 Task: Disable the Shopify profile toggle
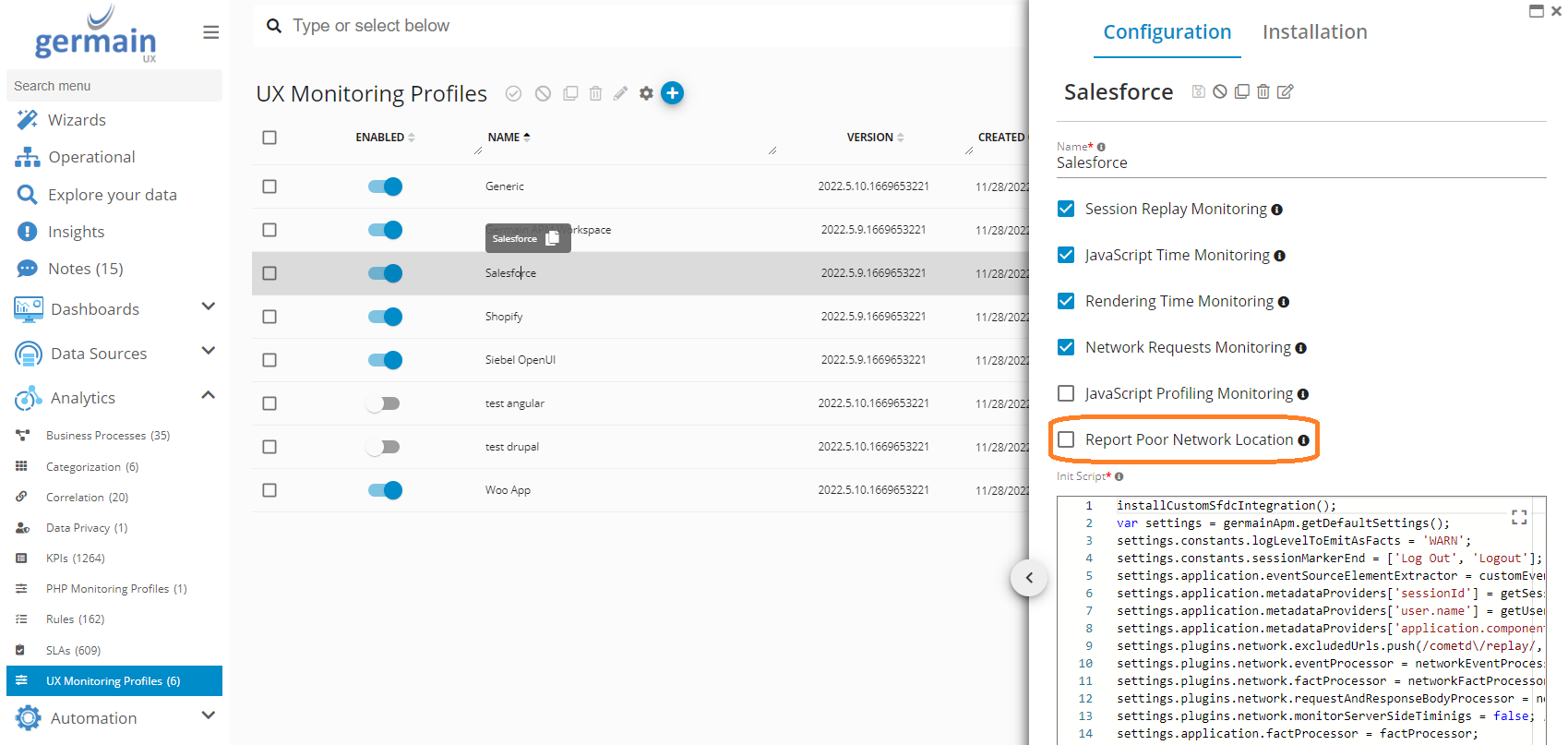pyautogui.click(x=384, y=317)
